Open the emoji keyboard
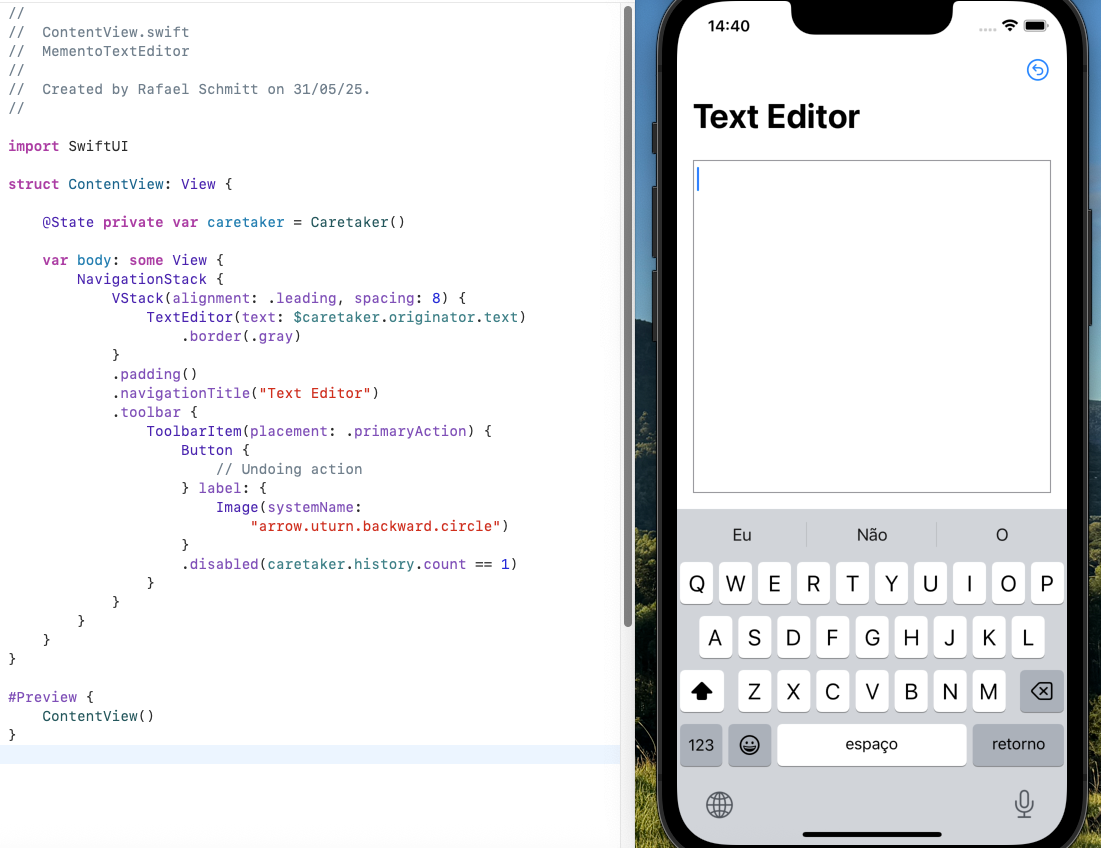 pos(749,745)
